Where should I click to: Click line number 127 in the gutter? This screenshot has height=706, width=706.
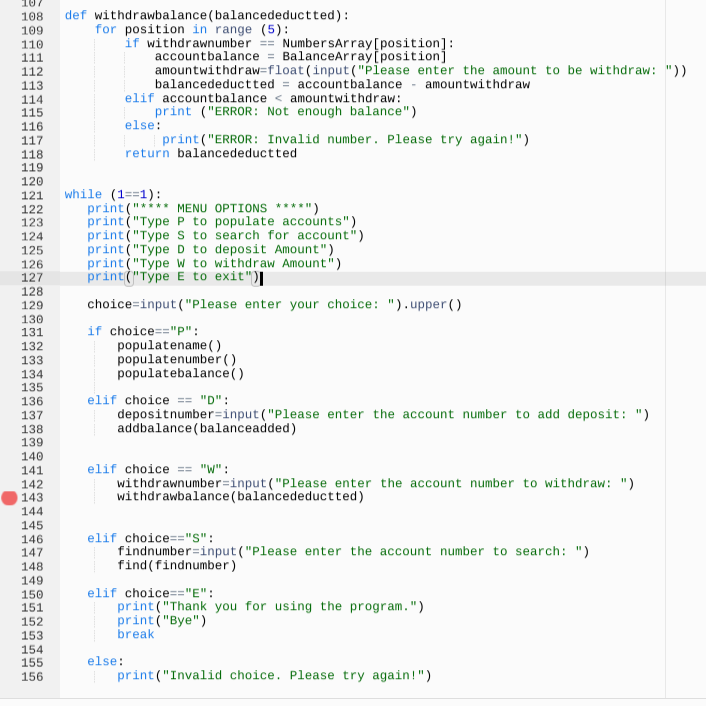32,278
